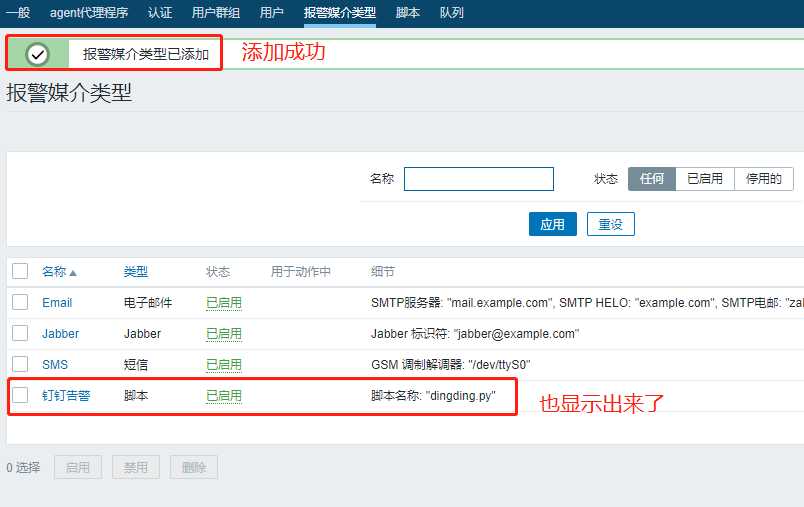This screenshot has width=804, height=507.
Task: Click the 禁用 bulk action button
Action: 136,467
